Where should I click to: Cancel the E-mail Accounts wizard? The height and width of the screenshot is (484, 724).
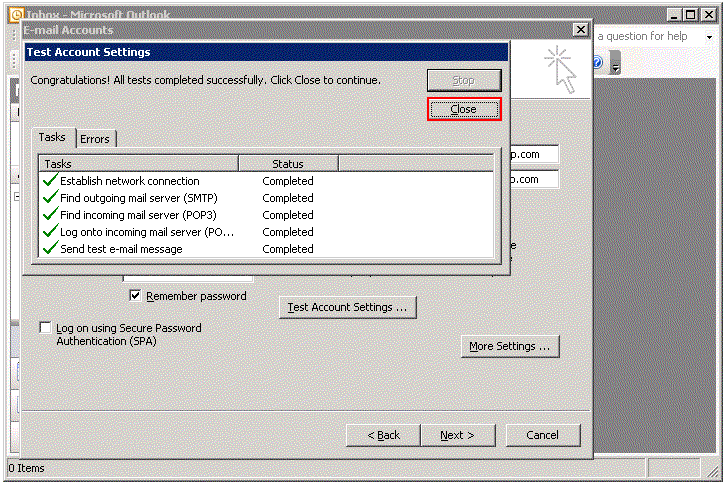tap(543, 436)
